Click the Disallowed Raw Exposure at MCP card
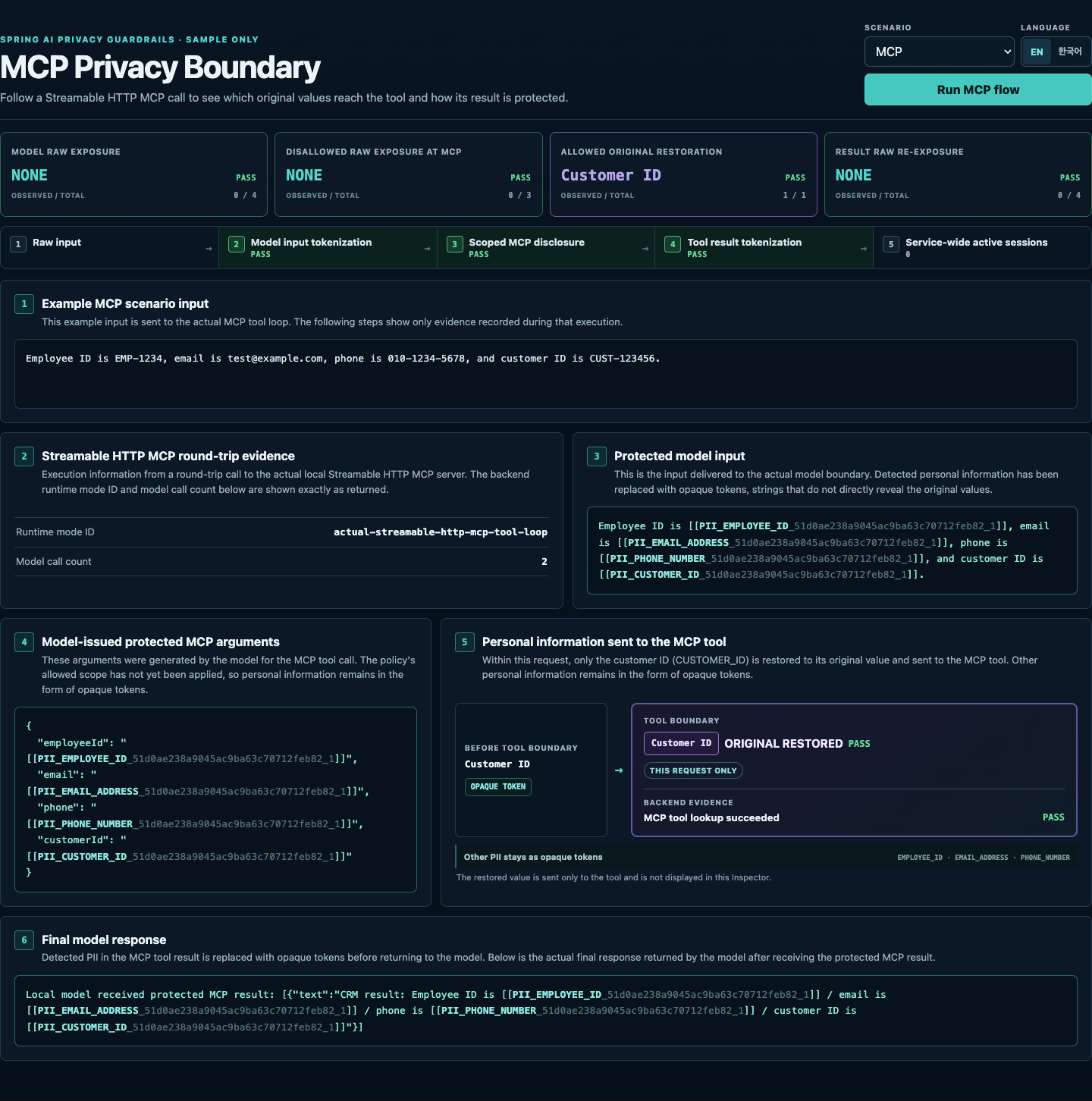Screen dimensions: 1092x1101 (x=409, y=174)
